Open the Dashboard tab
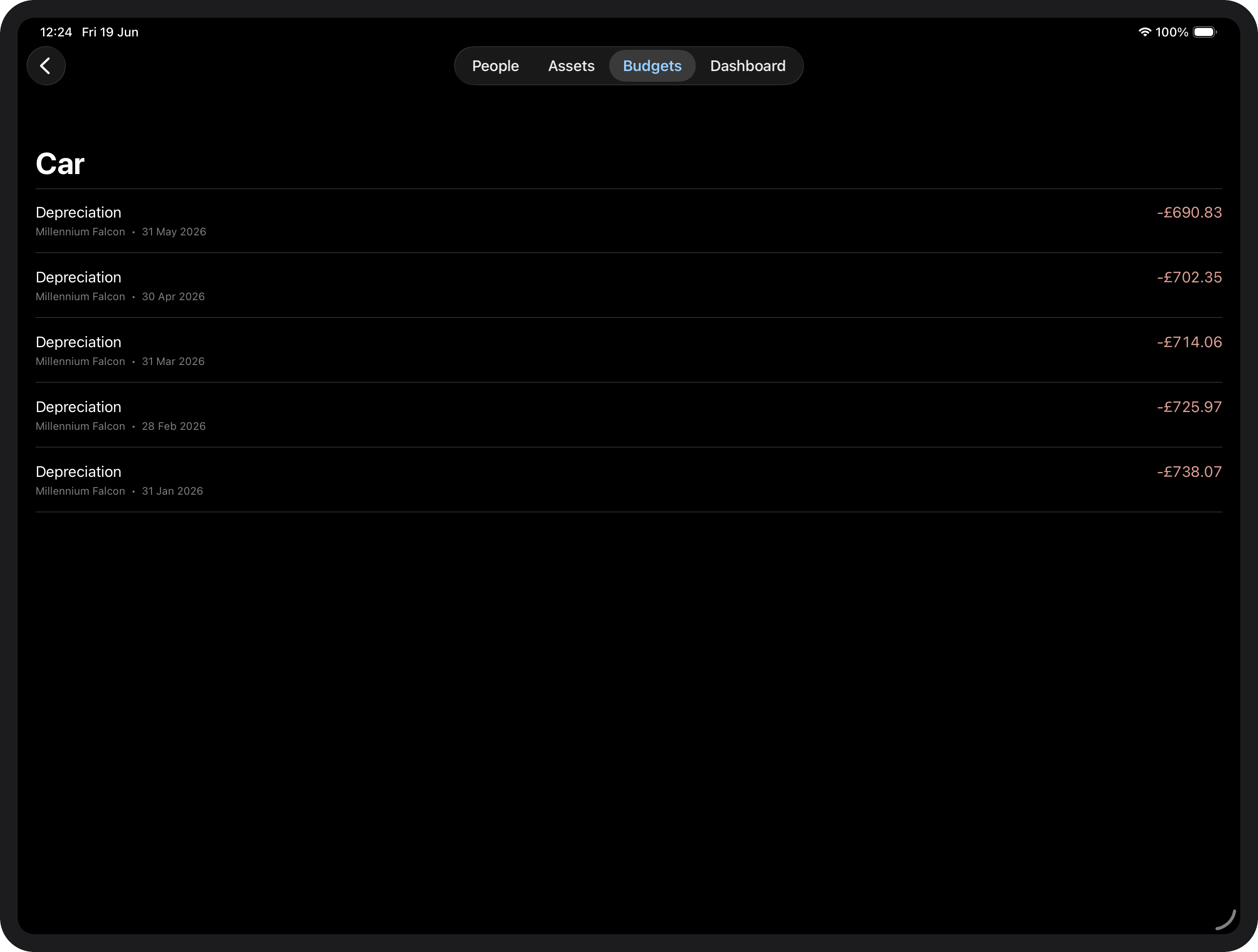 (747, 66)
